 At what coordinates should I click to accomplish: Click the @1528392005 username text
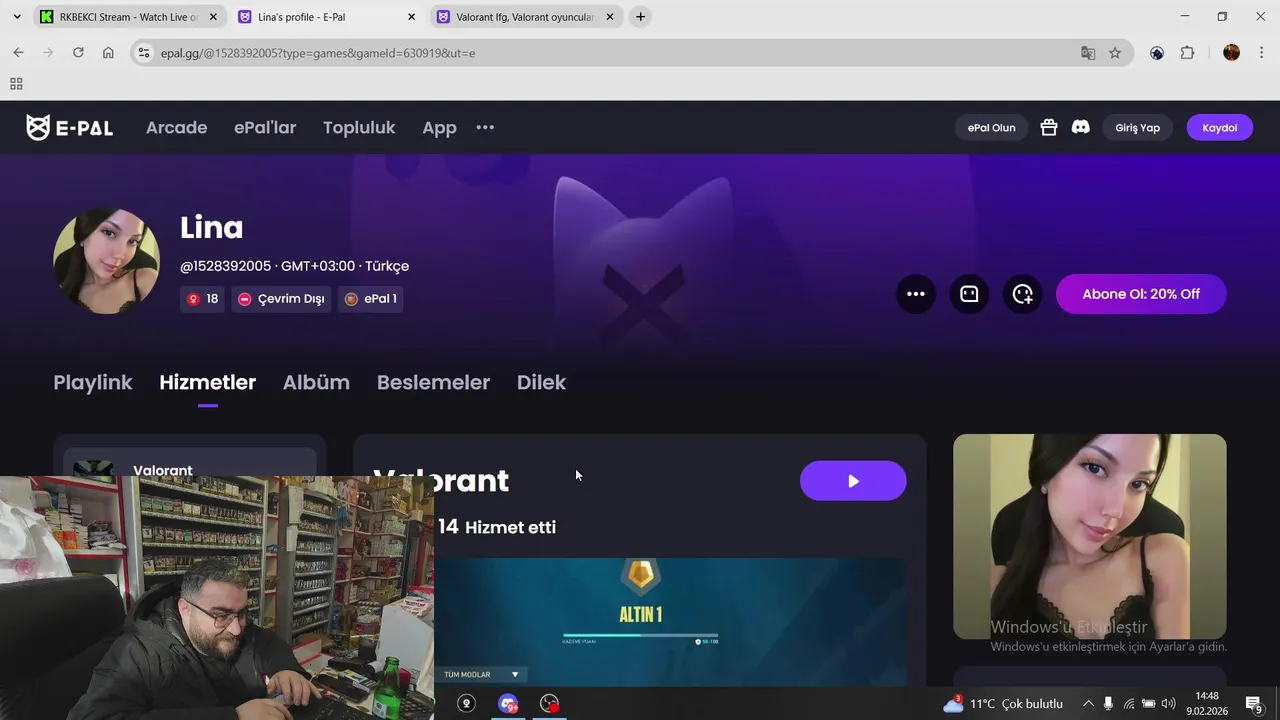click(x=225, y=266)
